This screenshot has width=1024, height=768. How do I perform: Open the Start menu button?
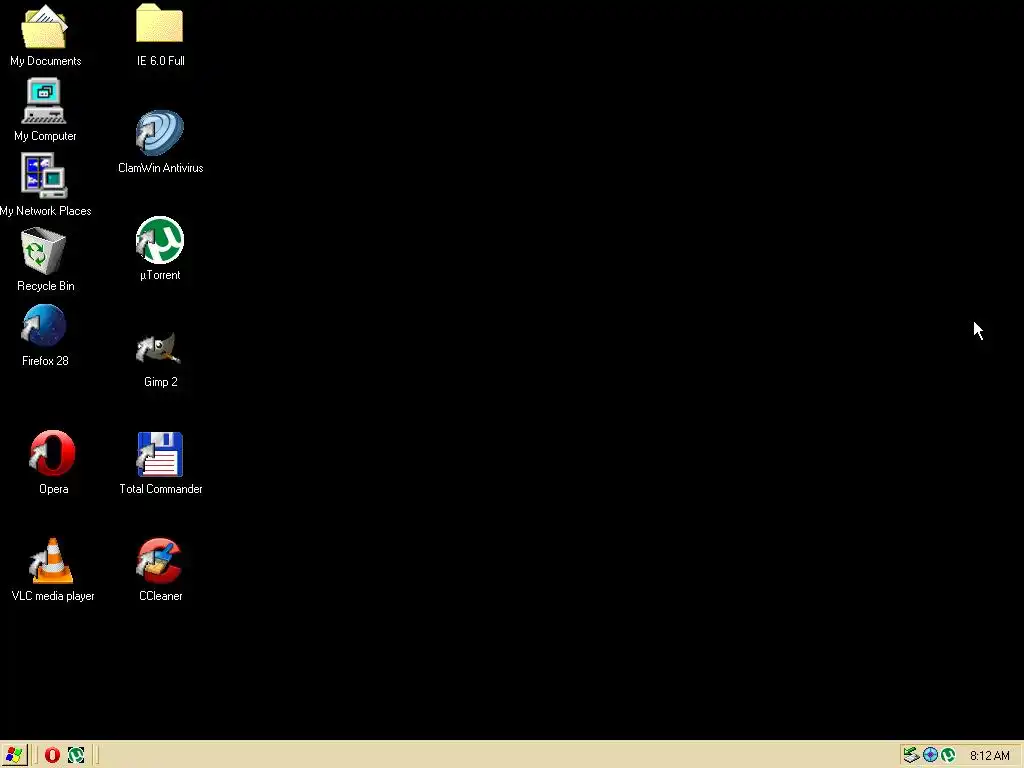click(14, 755)
